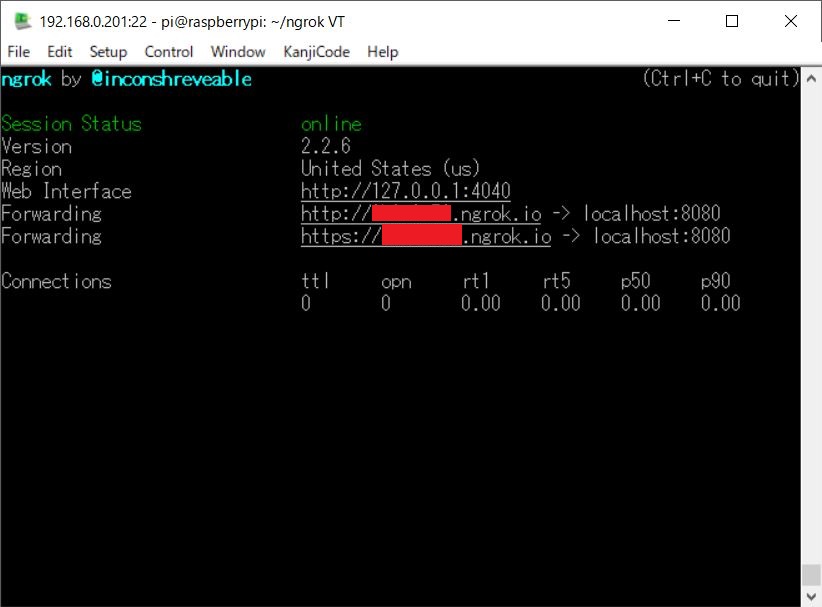Click the 'rt1' column header
The width and height of the screenshot is (822, 607).
475,281
